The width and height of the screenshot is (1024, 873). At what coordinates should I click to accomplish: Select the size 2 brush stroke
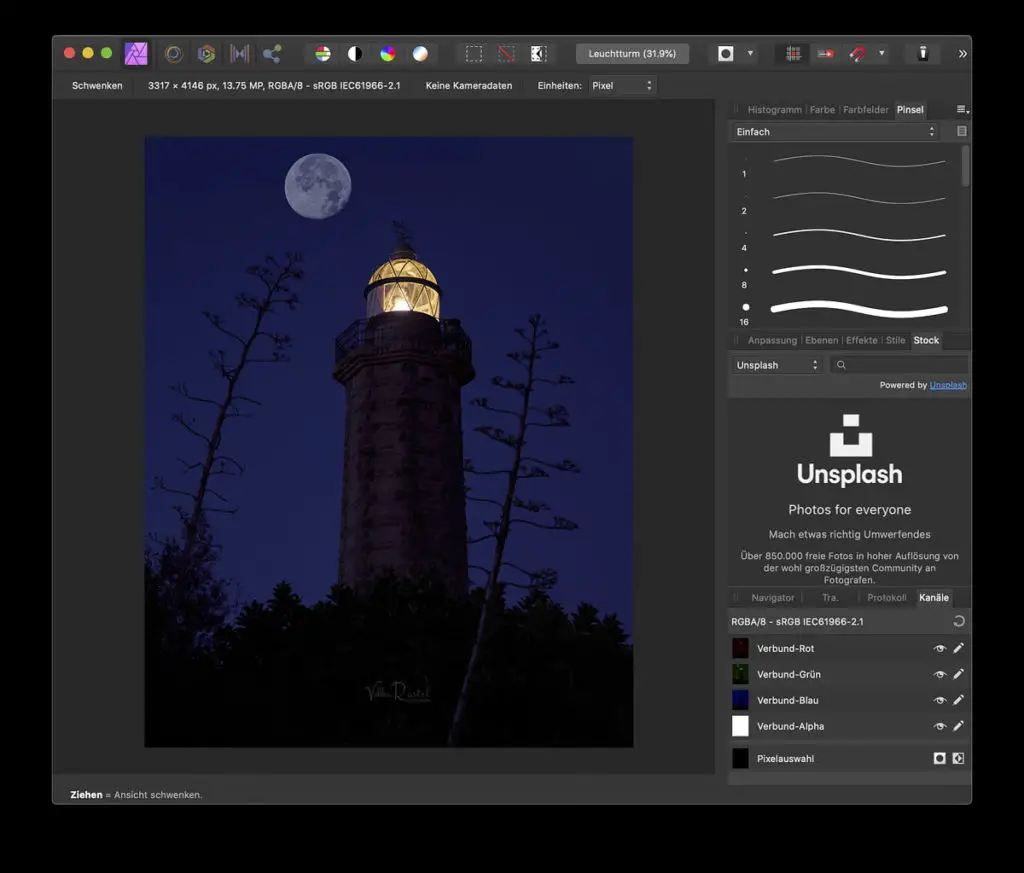click(859, 197)
